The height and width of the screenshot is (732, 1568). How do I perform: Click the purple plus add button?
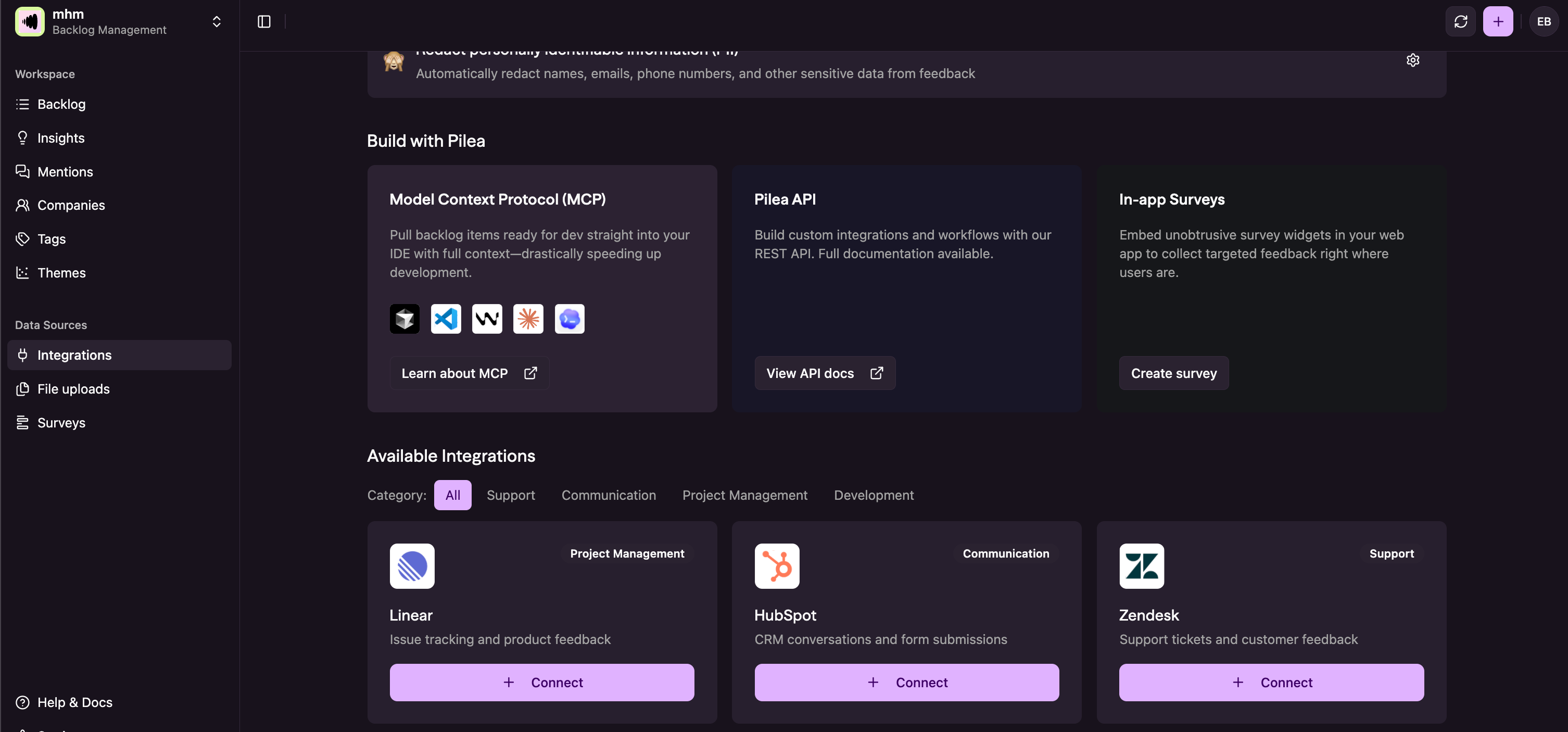click(x=1498, y=22)
